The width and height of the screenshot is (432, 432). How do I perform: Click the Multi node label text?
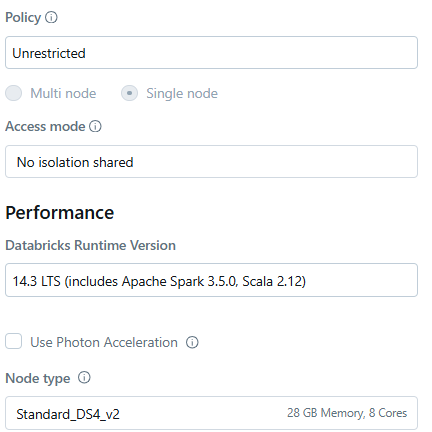point(63,93)
